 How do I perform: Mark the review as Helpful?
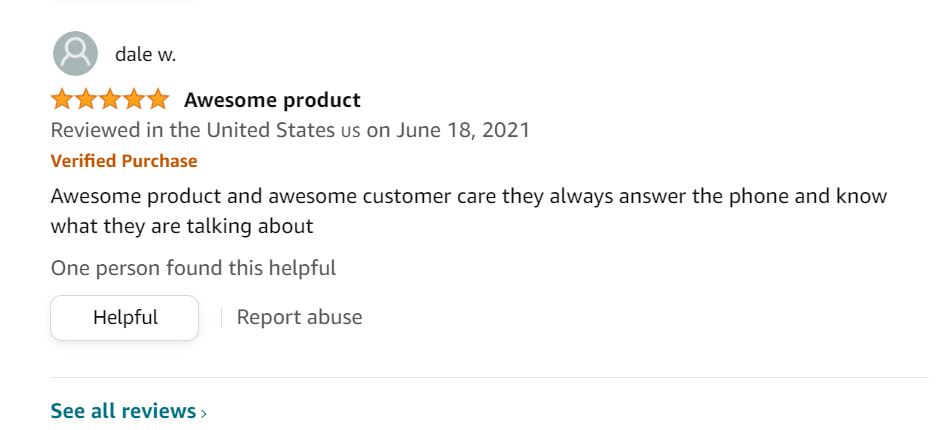point(125,318)
